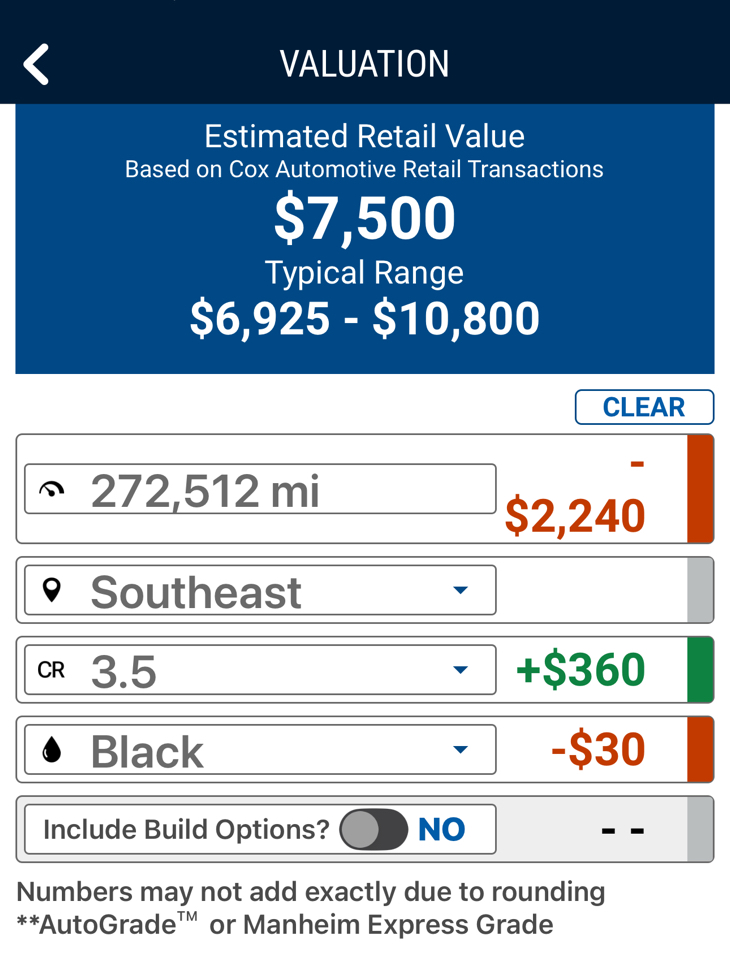Tap the VALUATION header title
This screenshot has width=730, height=960.
[x=365, y=65]
